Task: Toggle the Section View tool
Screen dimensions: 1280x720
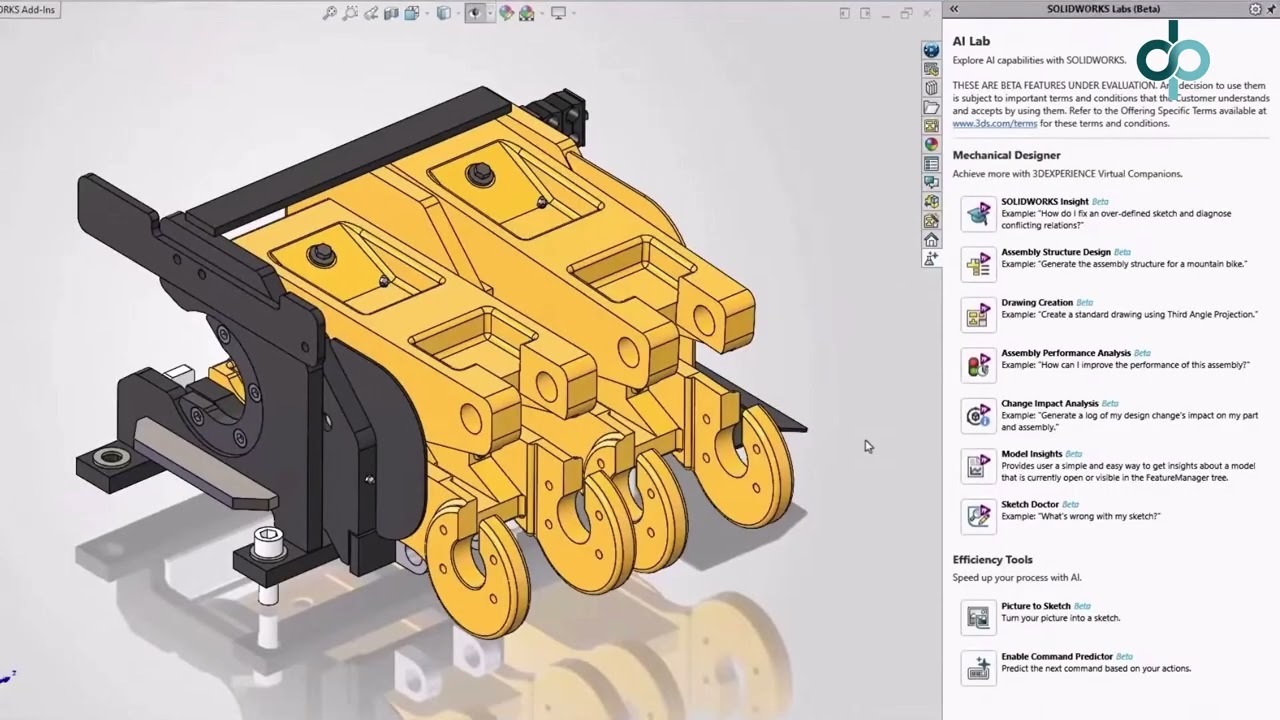Action: (x=391, y=12)
